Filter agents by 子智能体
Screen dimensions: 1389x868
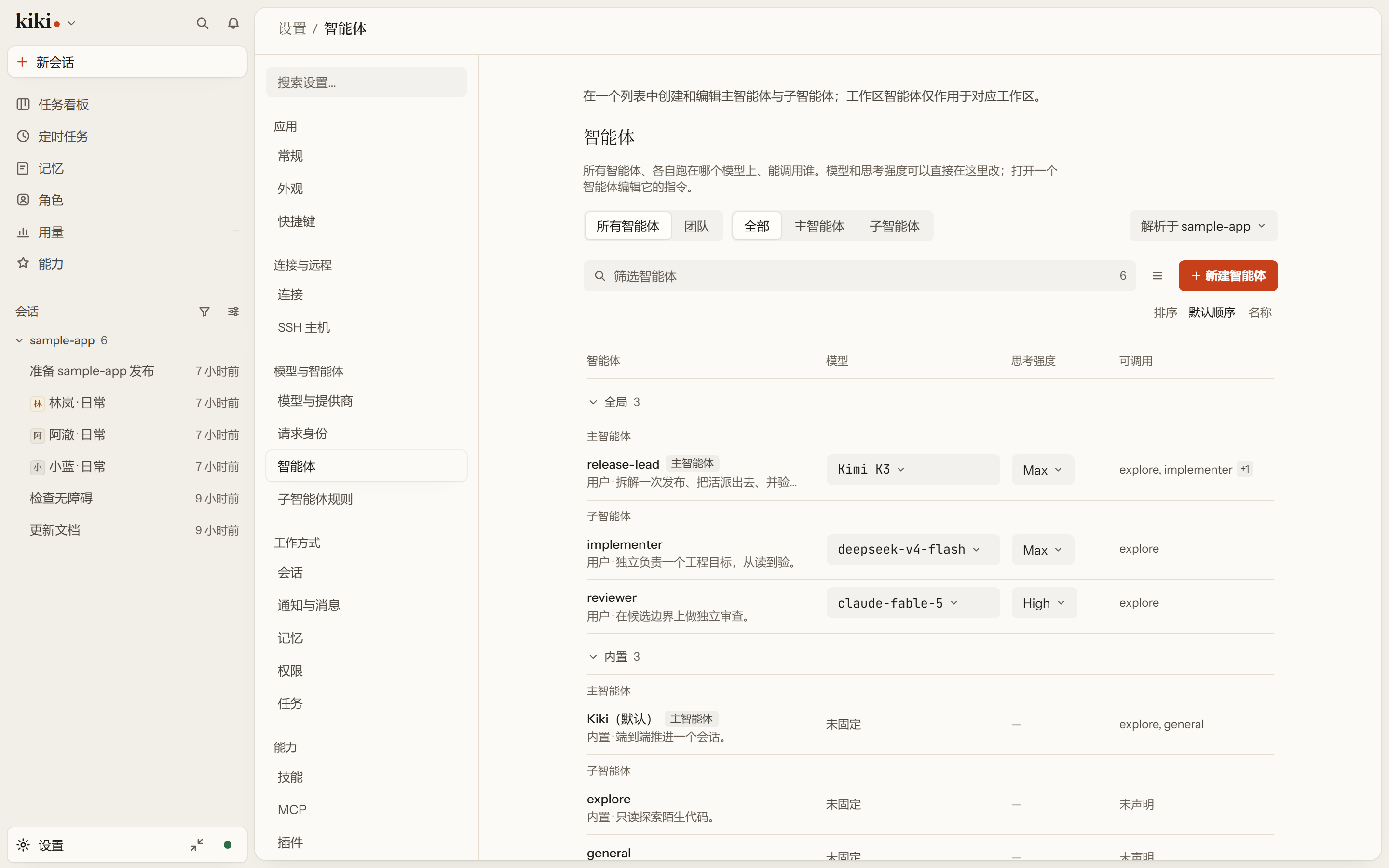pyautogui.click(x=894, y=226)
